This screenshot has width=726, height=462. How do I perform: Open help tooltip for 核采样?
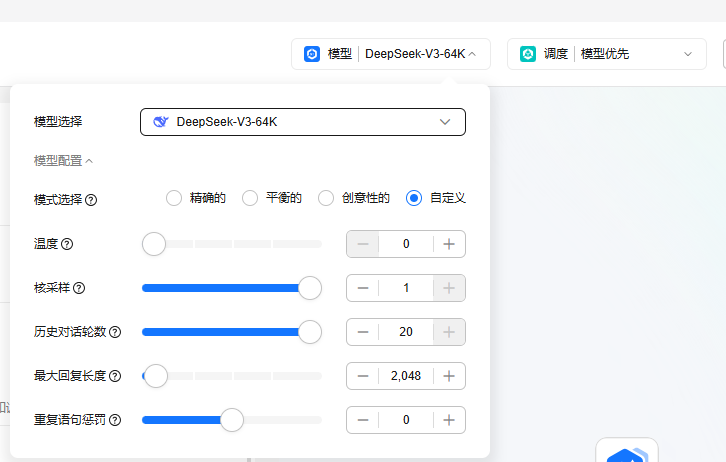79,288
